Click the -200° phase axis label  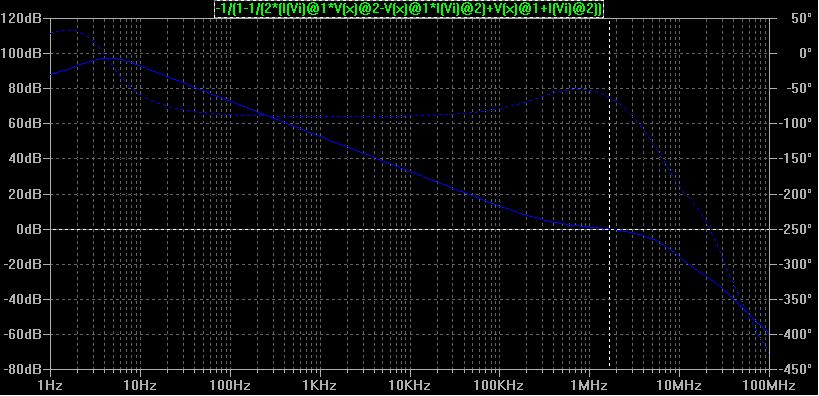click(795, 194)
